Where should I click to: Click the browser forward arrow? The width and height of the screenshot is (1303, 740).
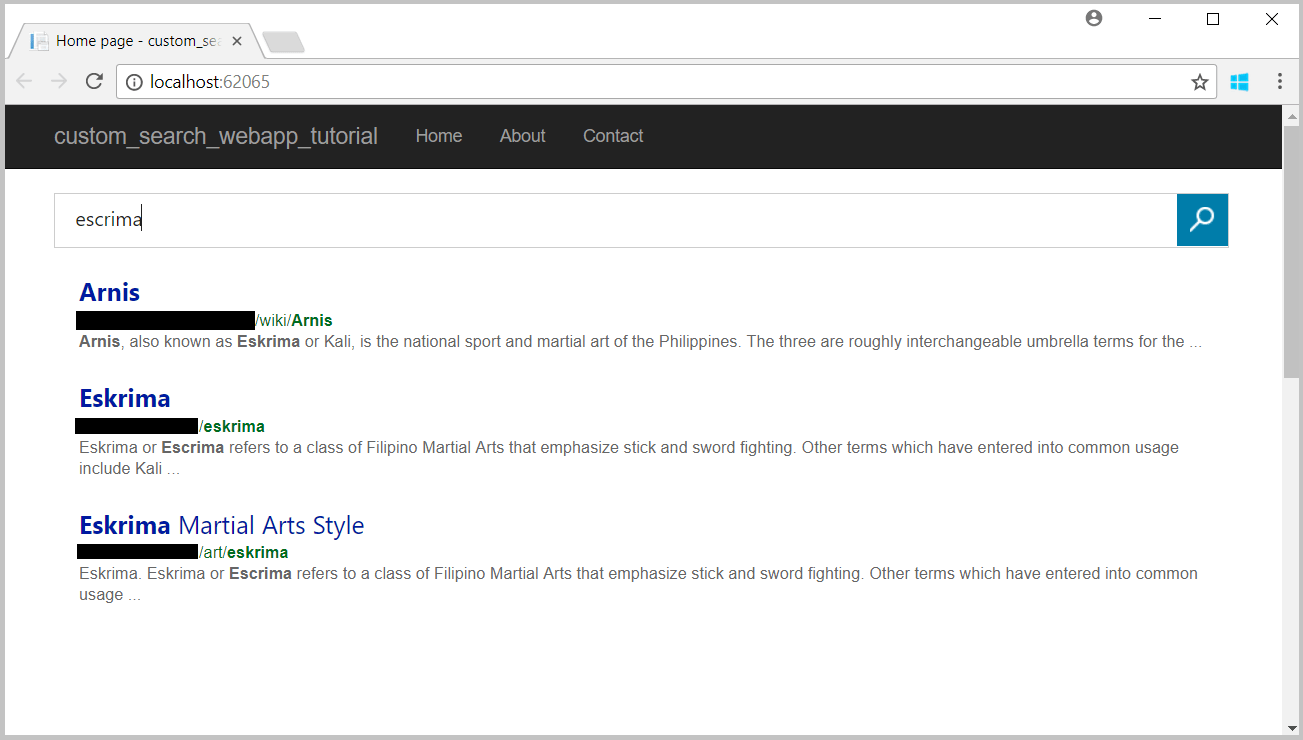pos(59,81)
